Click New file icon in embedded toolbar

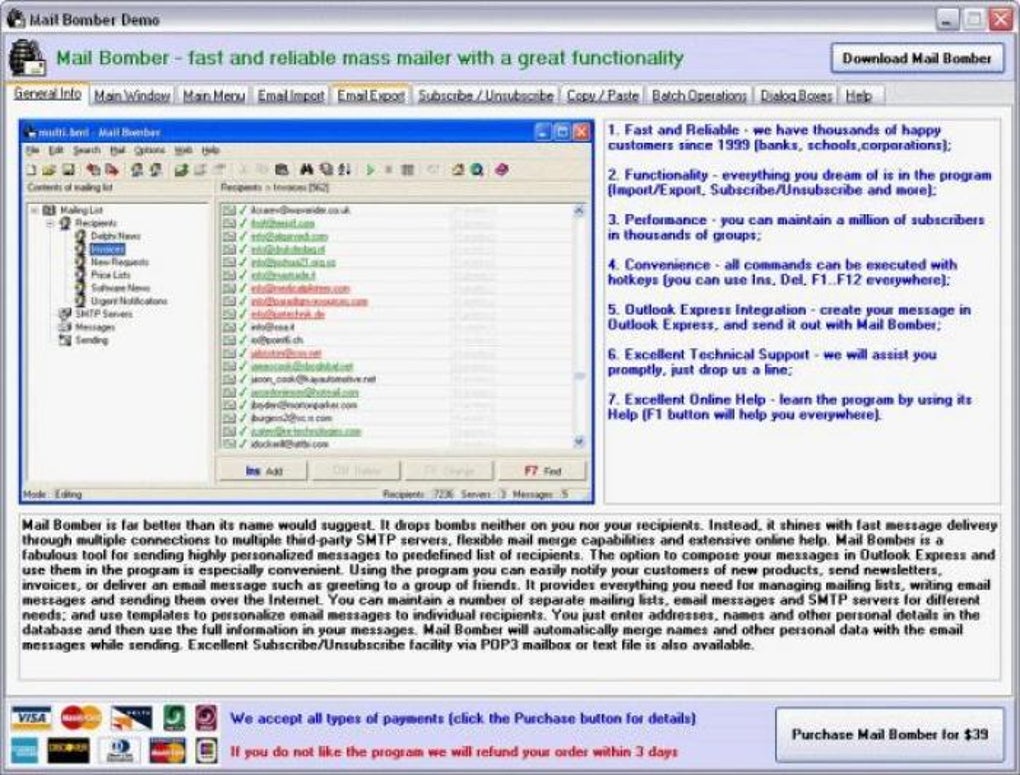[31, 170]
